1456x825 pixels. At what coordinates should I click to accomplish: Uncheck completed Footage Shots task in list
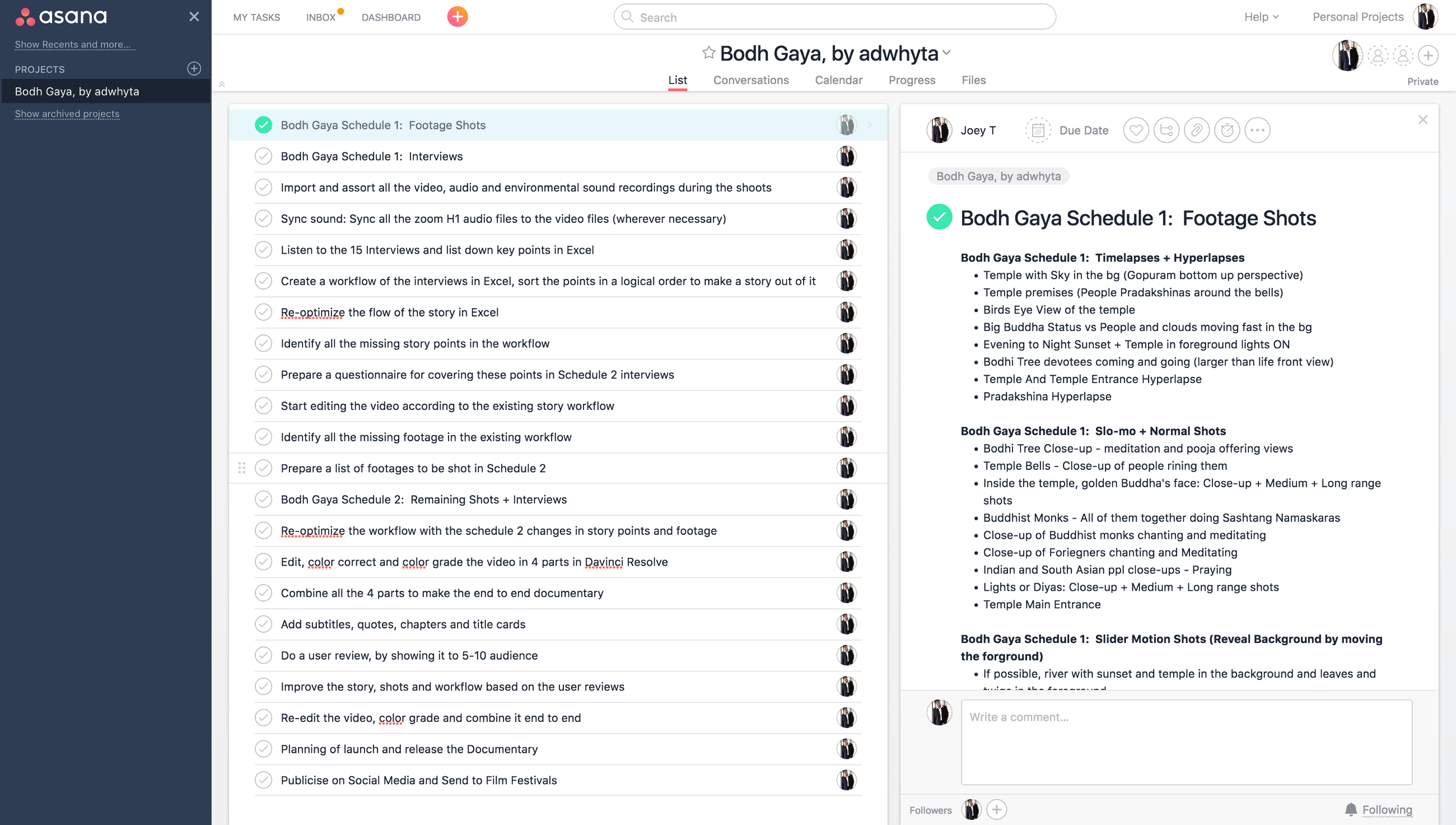(x=263, y=125)
